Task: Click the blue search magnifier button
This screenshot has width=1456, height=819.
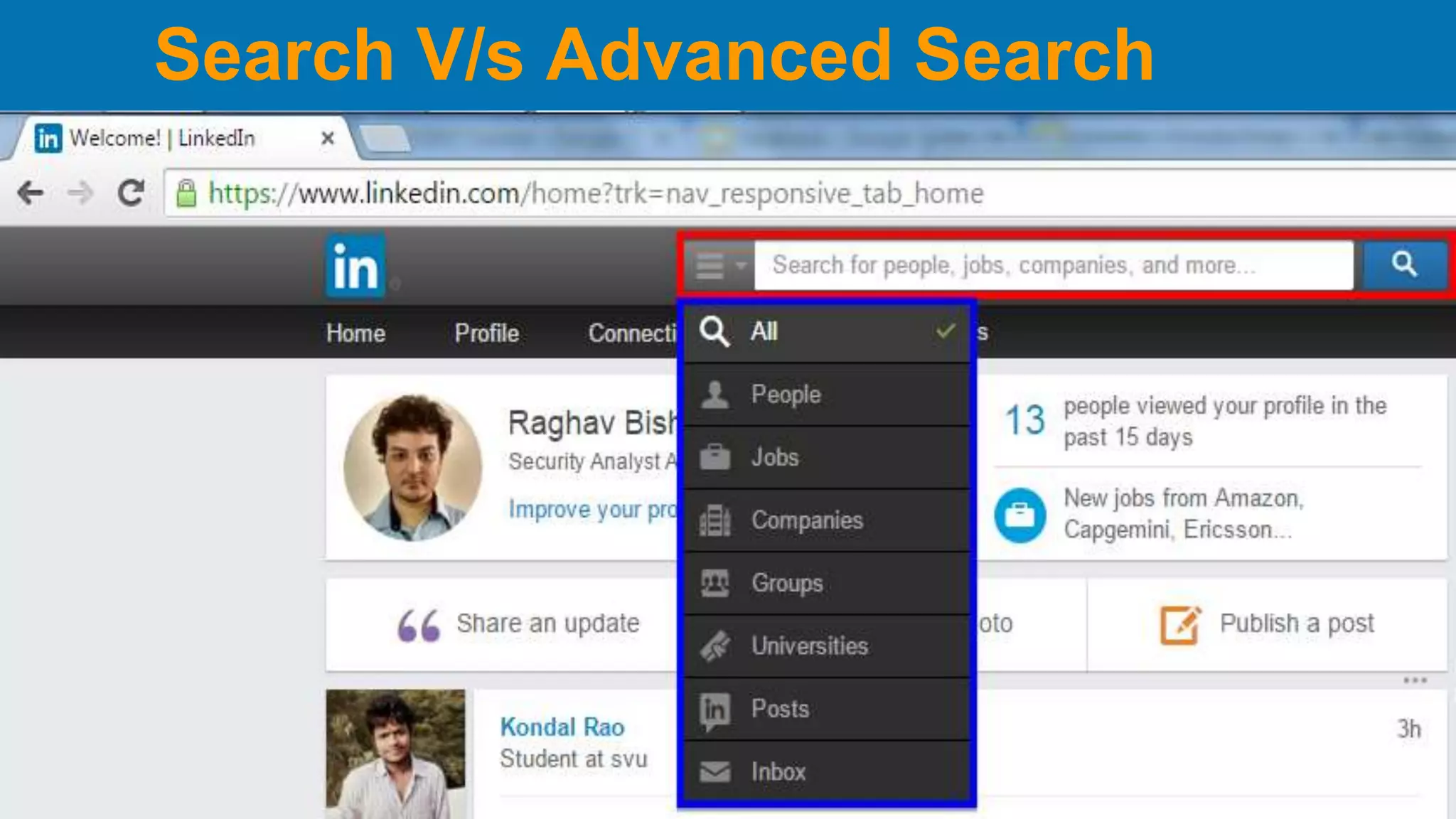Action: (x=1404, y=264)
